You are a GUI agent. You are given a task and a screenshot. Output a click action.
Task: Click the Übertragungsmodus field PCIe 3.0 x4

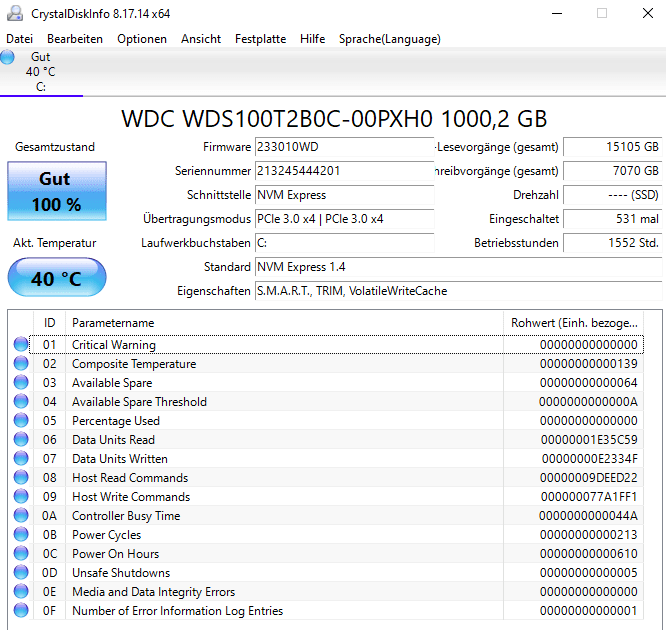point(344,219)
